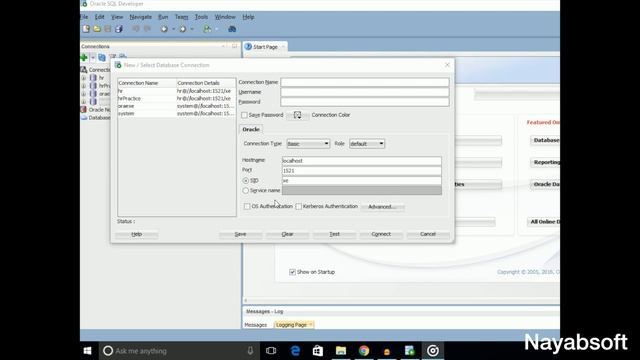Open the Connection Color picker
Viewport: 640px width, 360px height.
click(298, 115)
